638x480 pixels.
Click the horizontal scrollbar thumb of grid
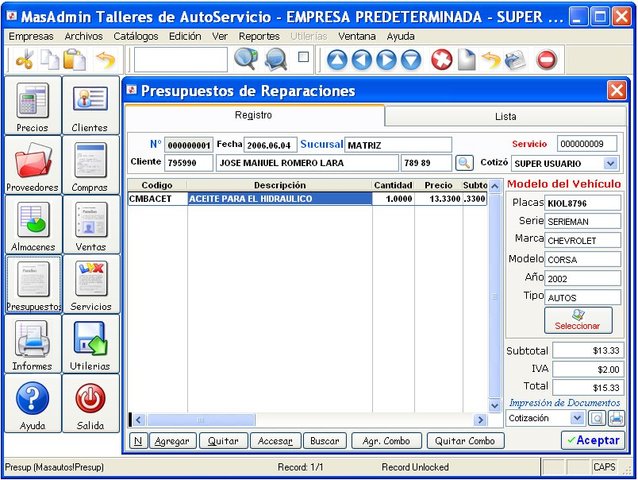click(x=201, y=420)
